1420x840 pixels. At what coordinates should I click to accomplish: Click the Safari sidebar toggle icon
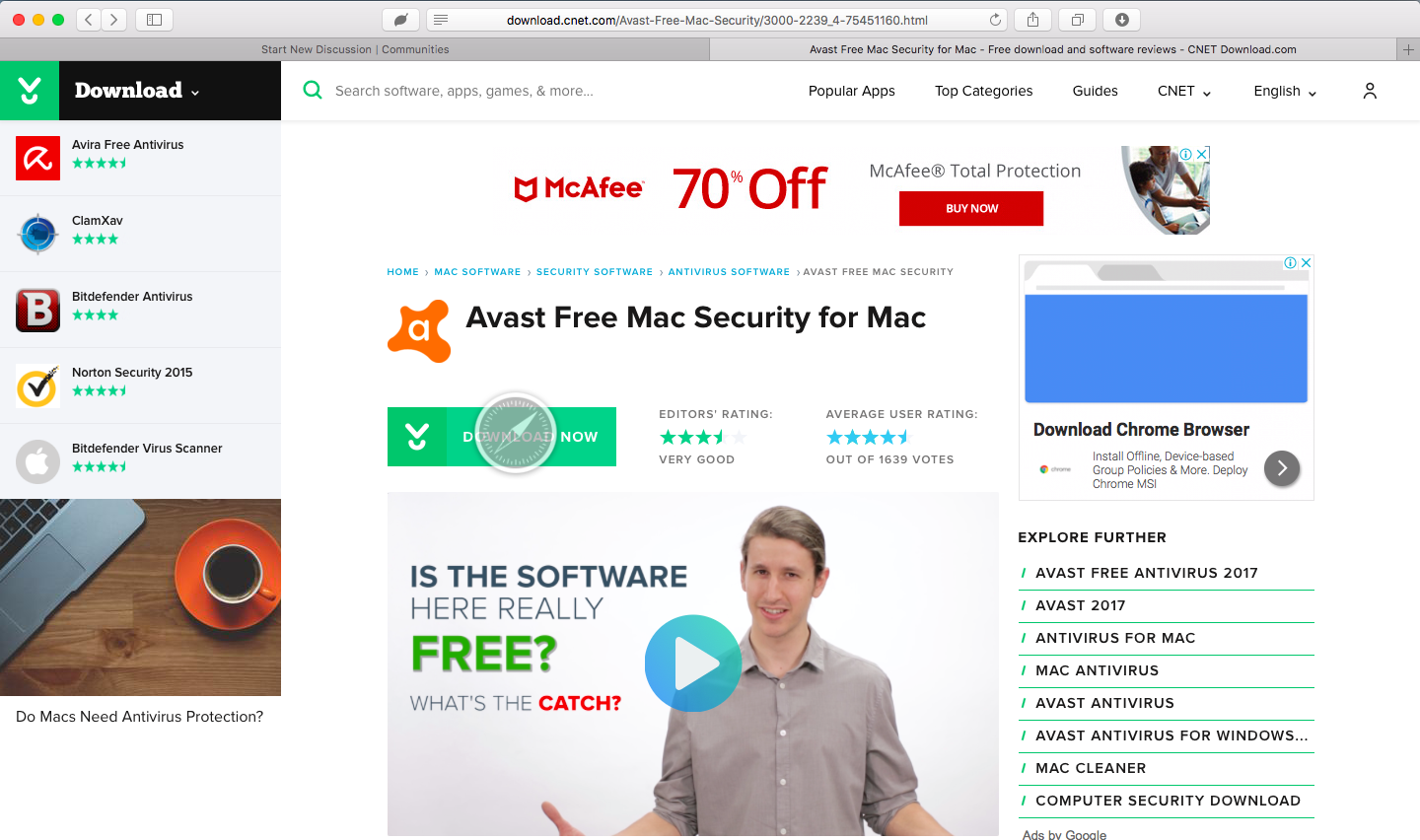[x=154, y=19]
